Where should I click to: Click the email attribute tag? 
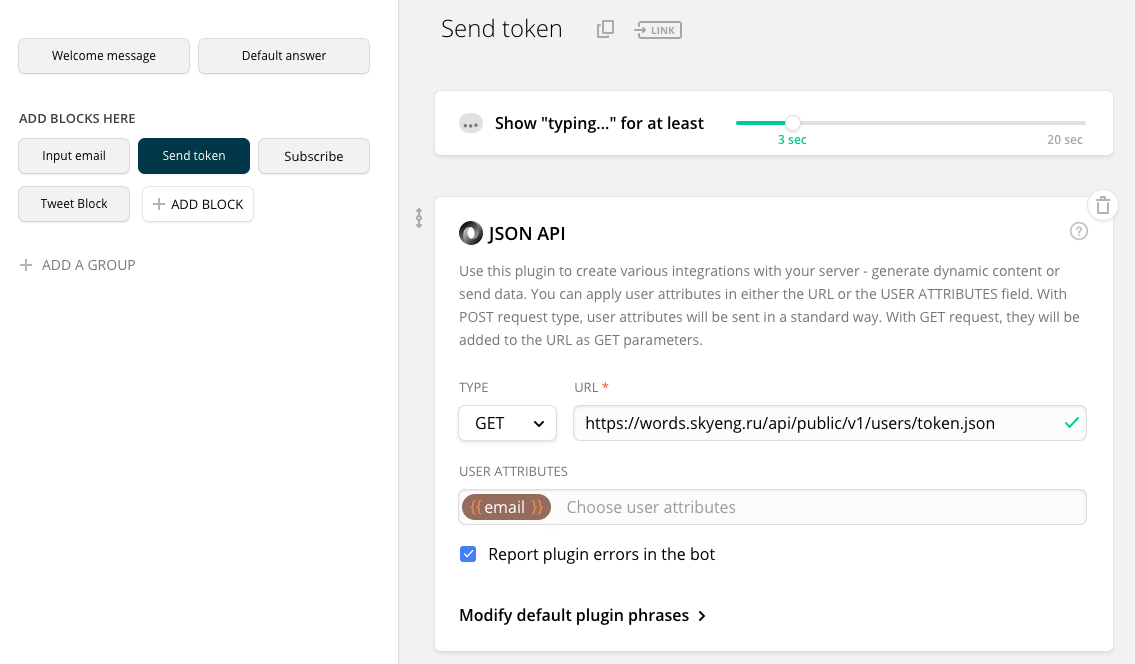(x=506, y=507)
